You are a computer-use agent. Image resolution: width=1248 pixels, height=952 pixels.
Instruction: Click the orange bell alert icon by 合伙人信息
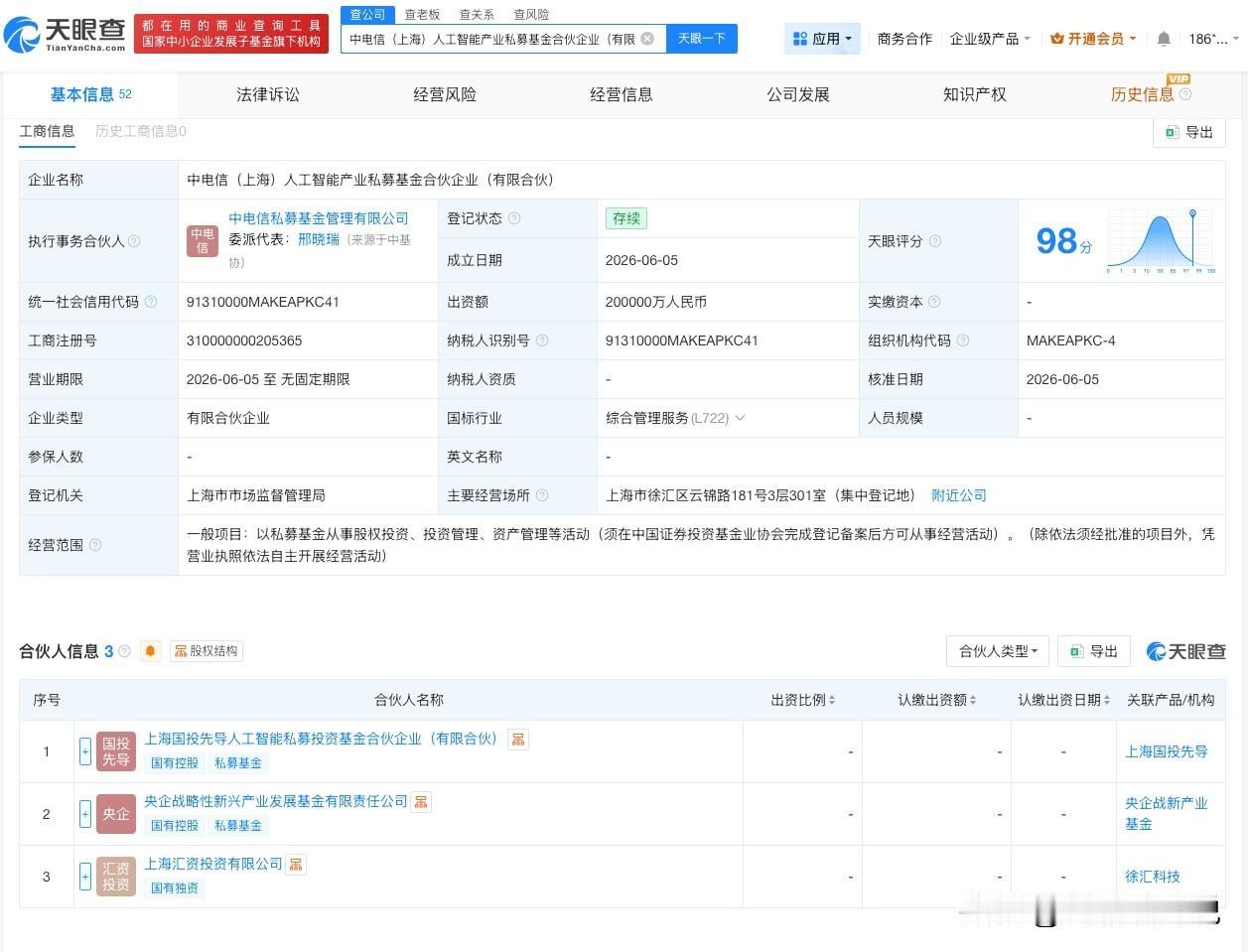[151, 651]
